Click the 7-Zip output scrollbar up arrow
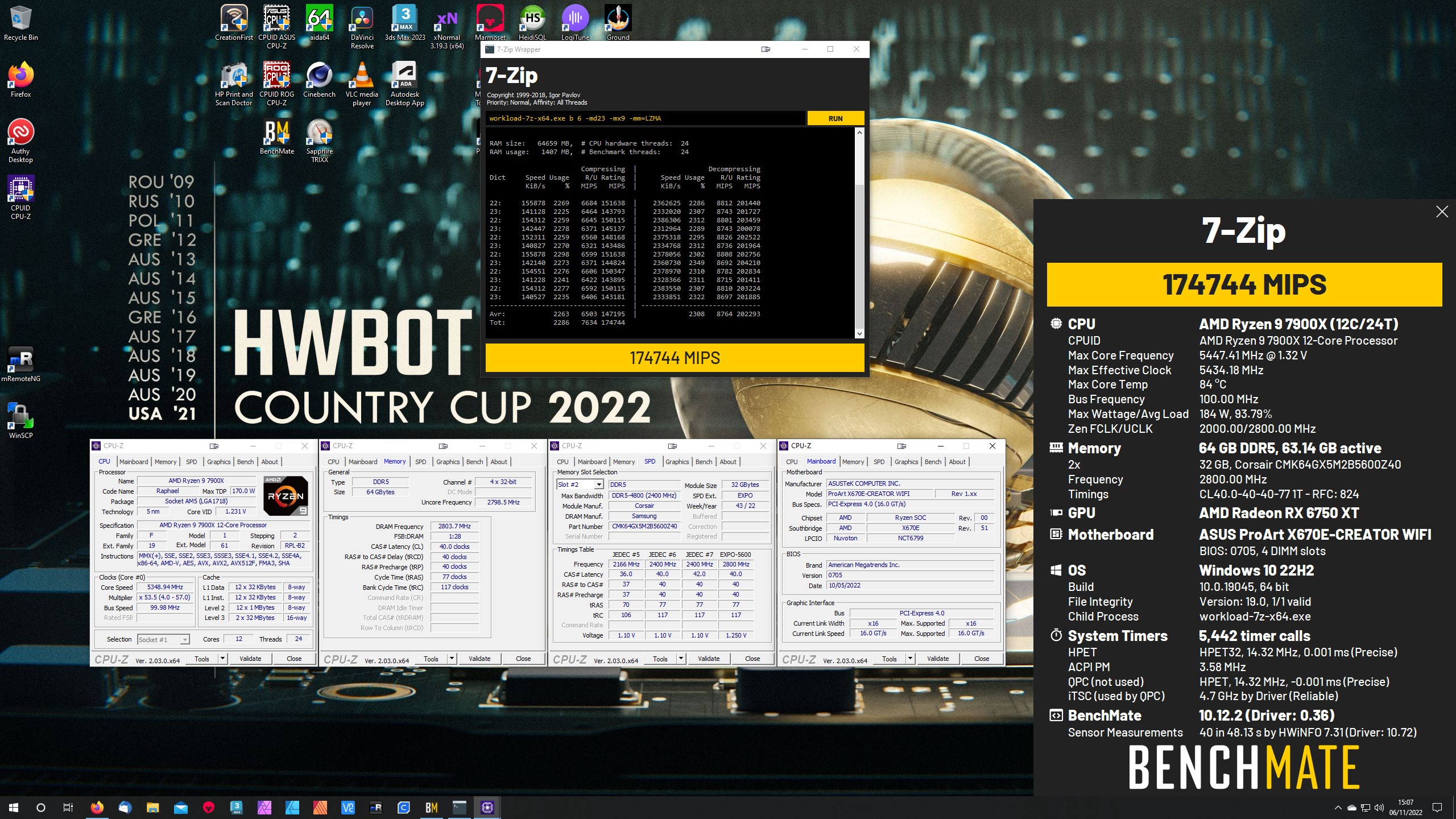Viewport: 1456px width, 819px height. pyautogui.click(x=859, y=133)
